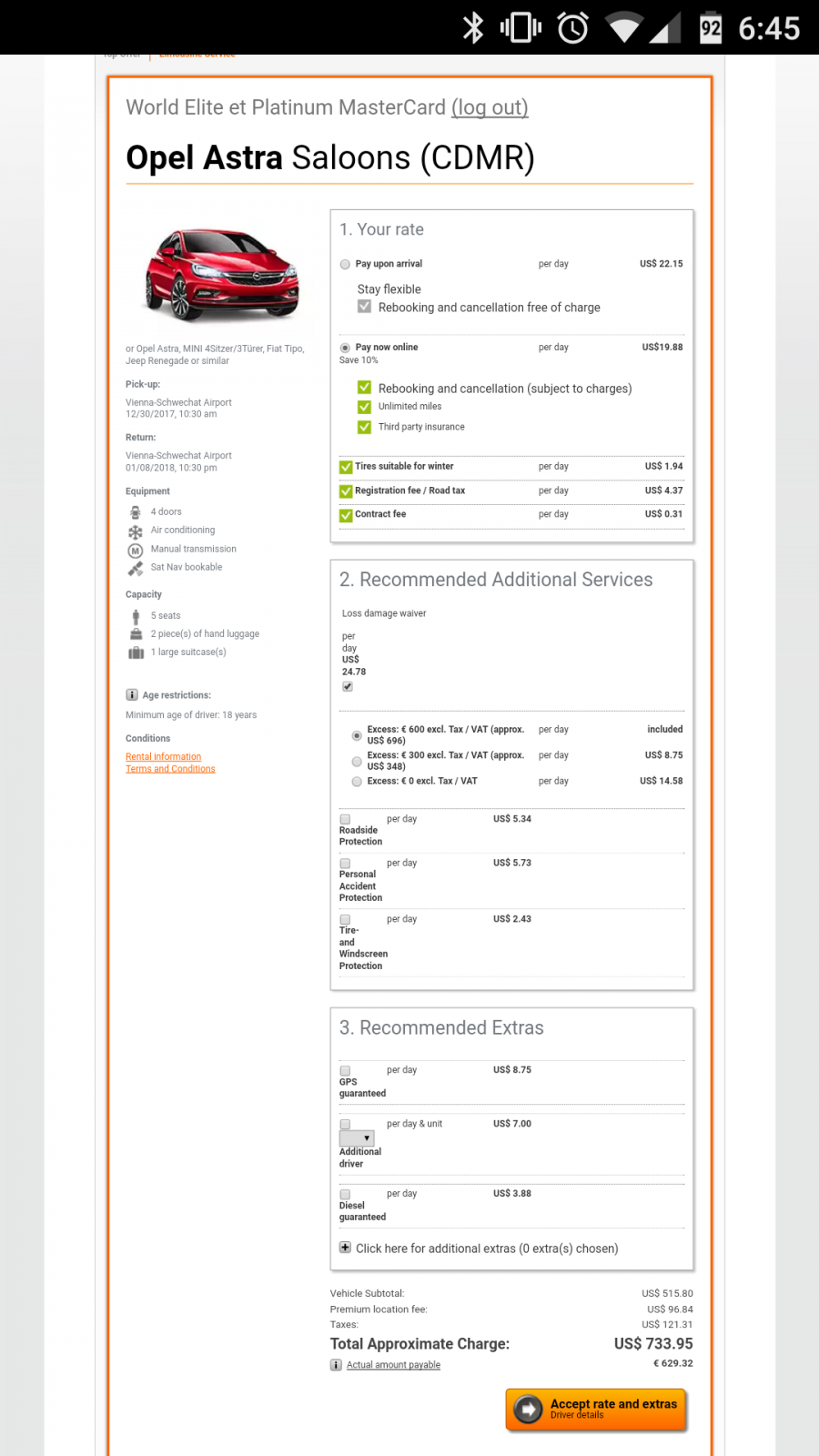Screen dimensions: 819x1456
Task: Tap the Third party insurance checkmark
Action: (364, 427)
